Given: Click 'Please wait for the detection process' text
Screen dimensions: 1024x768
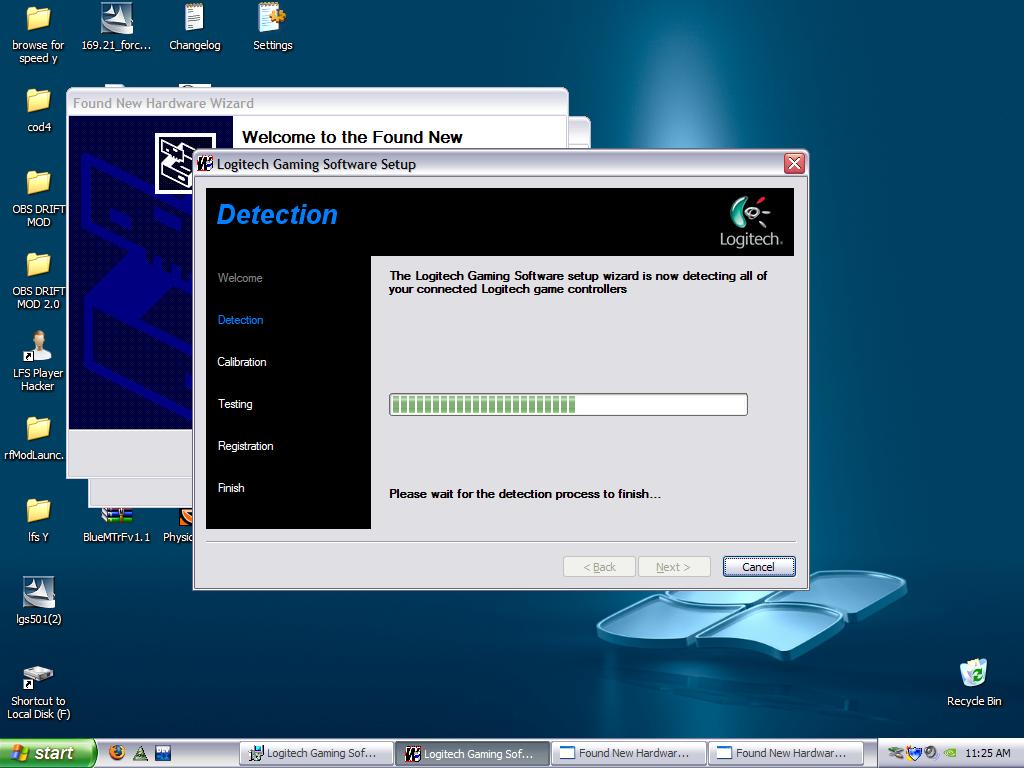Looking at the screenshot, I should (525, 494).
